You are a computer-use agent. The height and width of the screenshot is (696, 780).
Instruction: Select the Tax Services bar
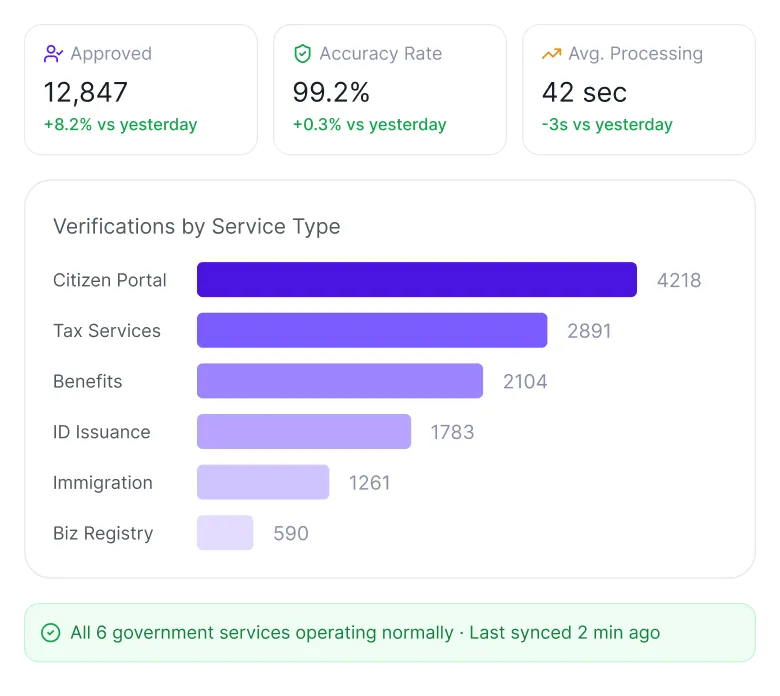(372, 330)
